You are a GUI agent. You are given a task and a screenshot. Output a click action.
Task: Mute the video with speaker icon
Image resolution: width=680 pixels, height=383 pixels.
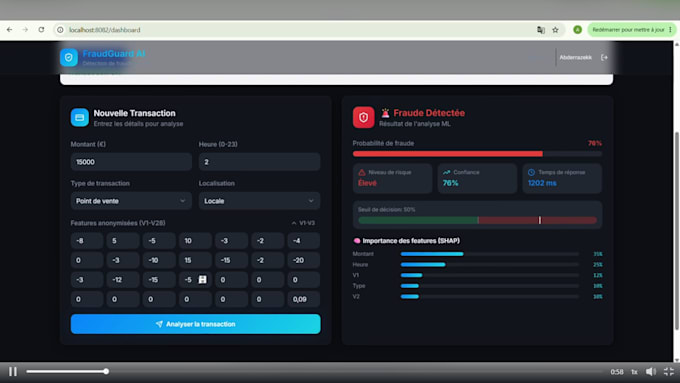tap(651, 372)
